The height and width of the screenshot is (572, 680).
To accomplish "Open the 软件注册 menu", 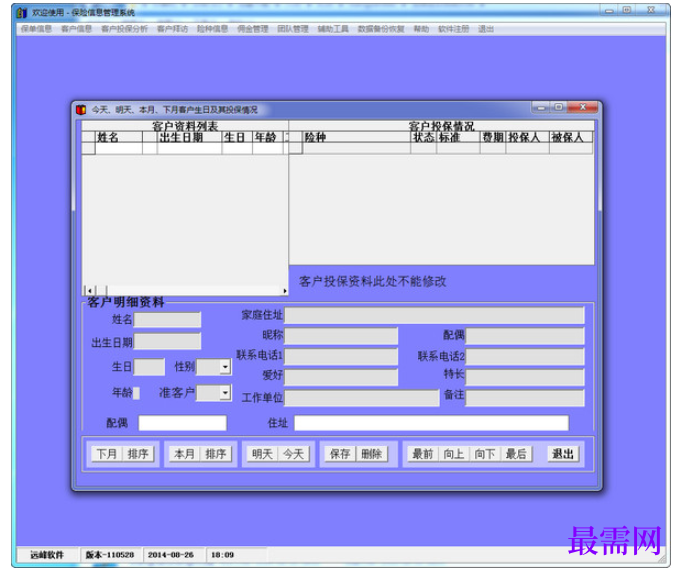I will pos(454,29).
